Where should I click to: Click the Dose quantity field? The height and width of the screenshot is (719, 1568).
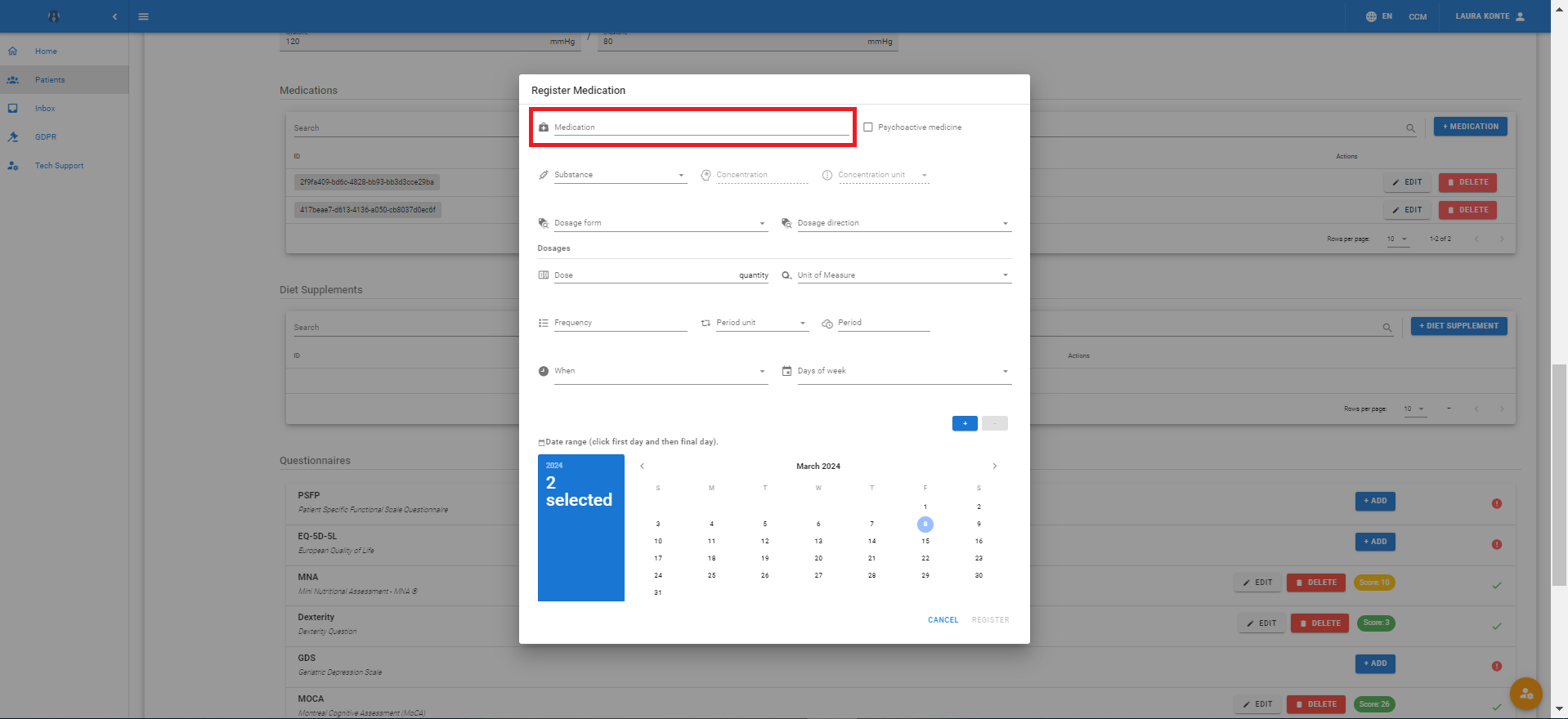pyautogui.click(x=661, y=275)
